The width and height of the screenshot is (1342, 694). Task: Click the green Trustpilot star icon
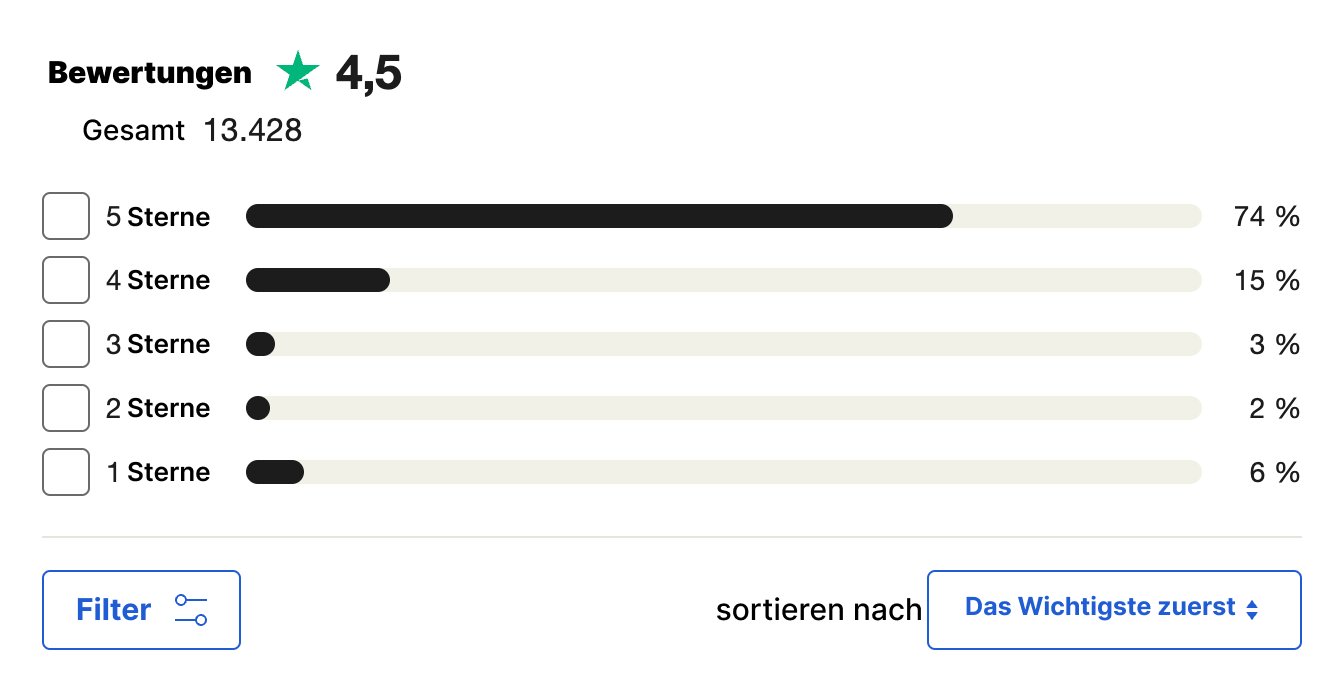click(x=297, y=73)
